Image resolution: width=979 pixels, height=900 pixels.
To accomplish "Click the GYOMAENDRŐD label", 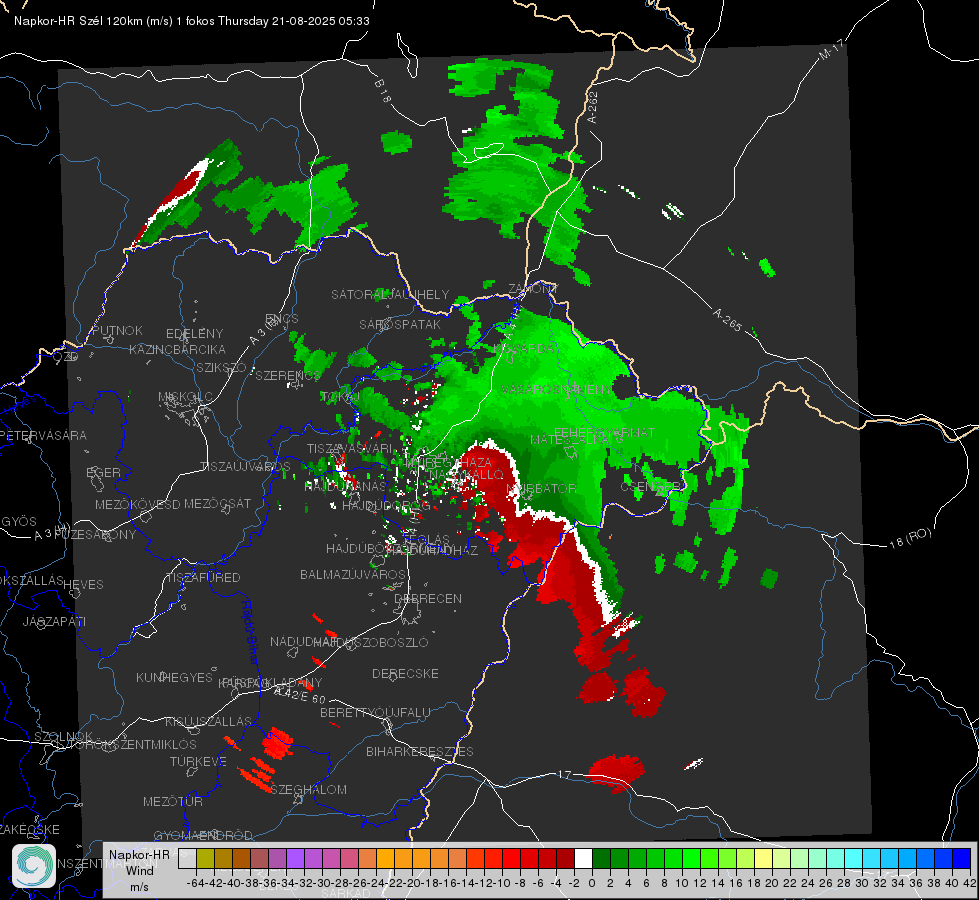I will coord(203,835).
